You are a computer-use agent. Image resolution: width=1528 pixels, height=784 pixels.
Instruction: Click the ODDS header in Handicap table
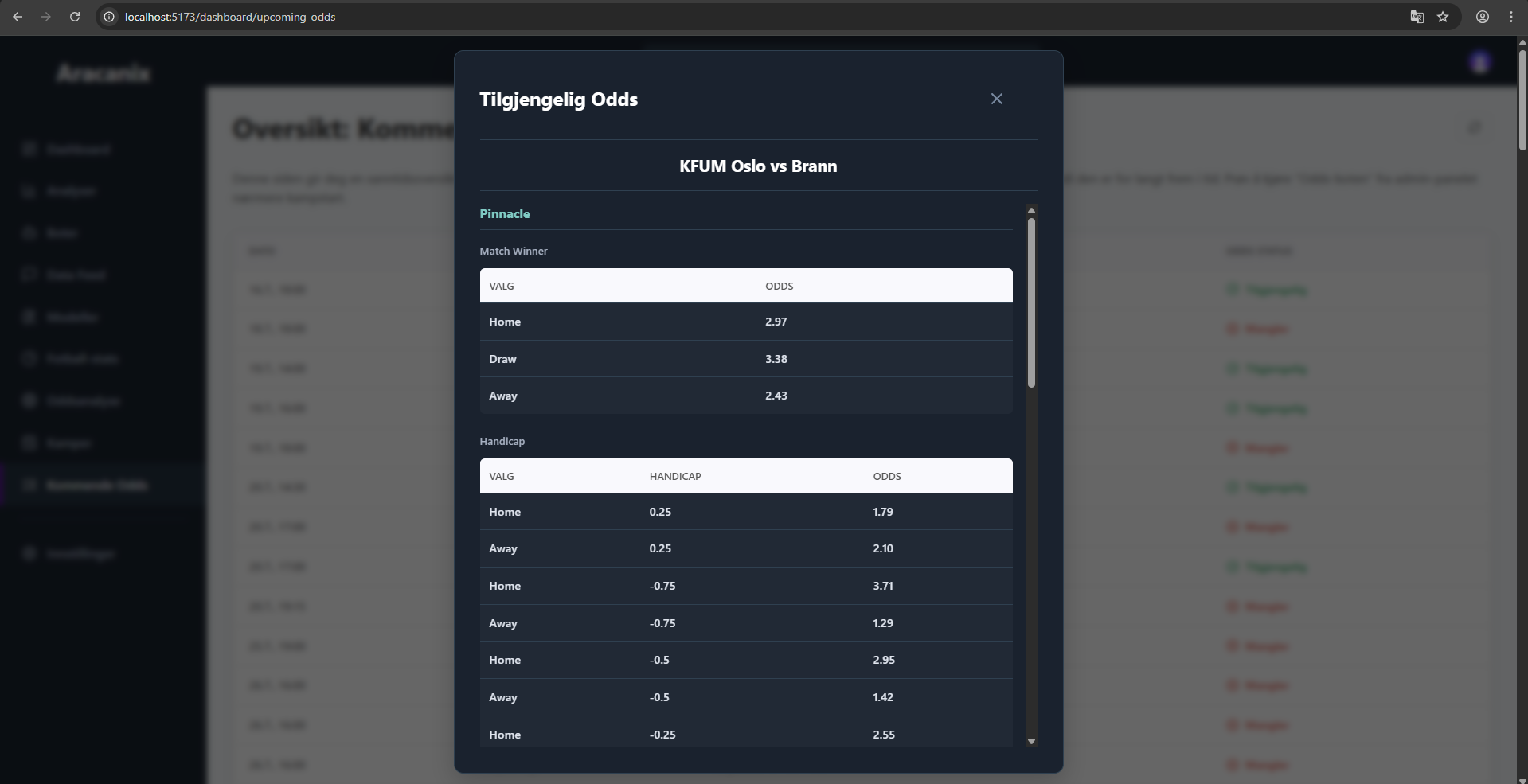(x=887, y=476)
